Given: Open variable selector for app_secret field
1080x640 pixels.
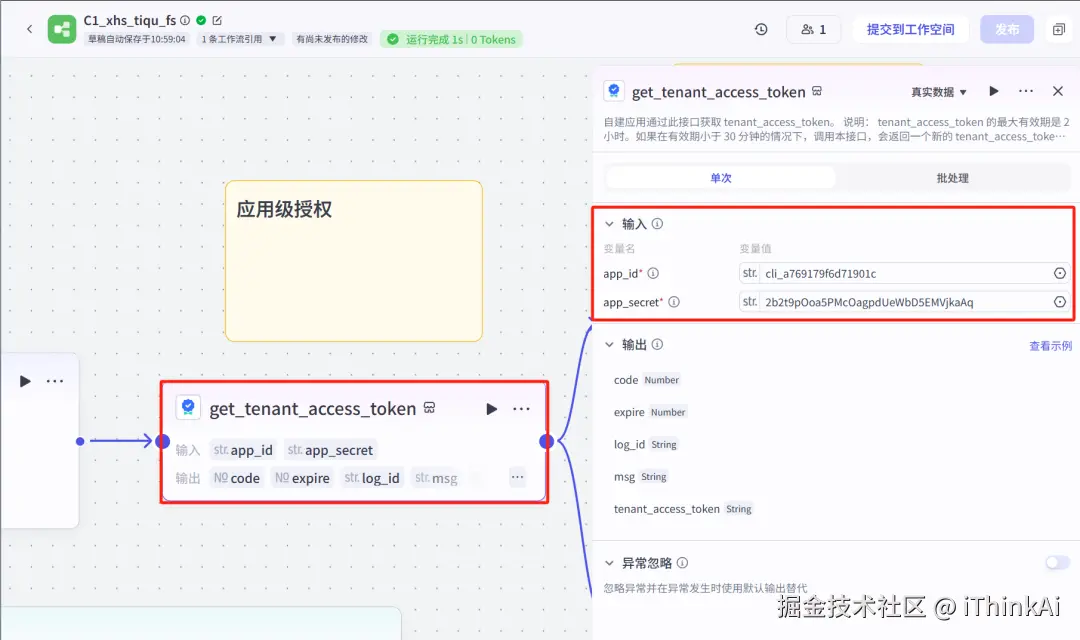Looking at the screenshot, I should [1059, 302].
